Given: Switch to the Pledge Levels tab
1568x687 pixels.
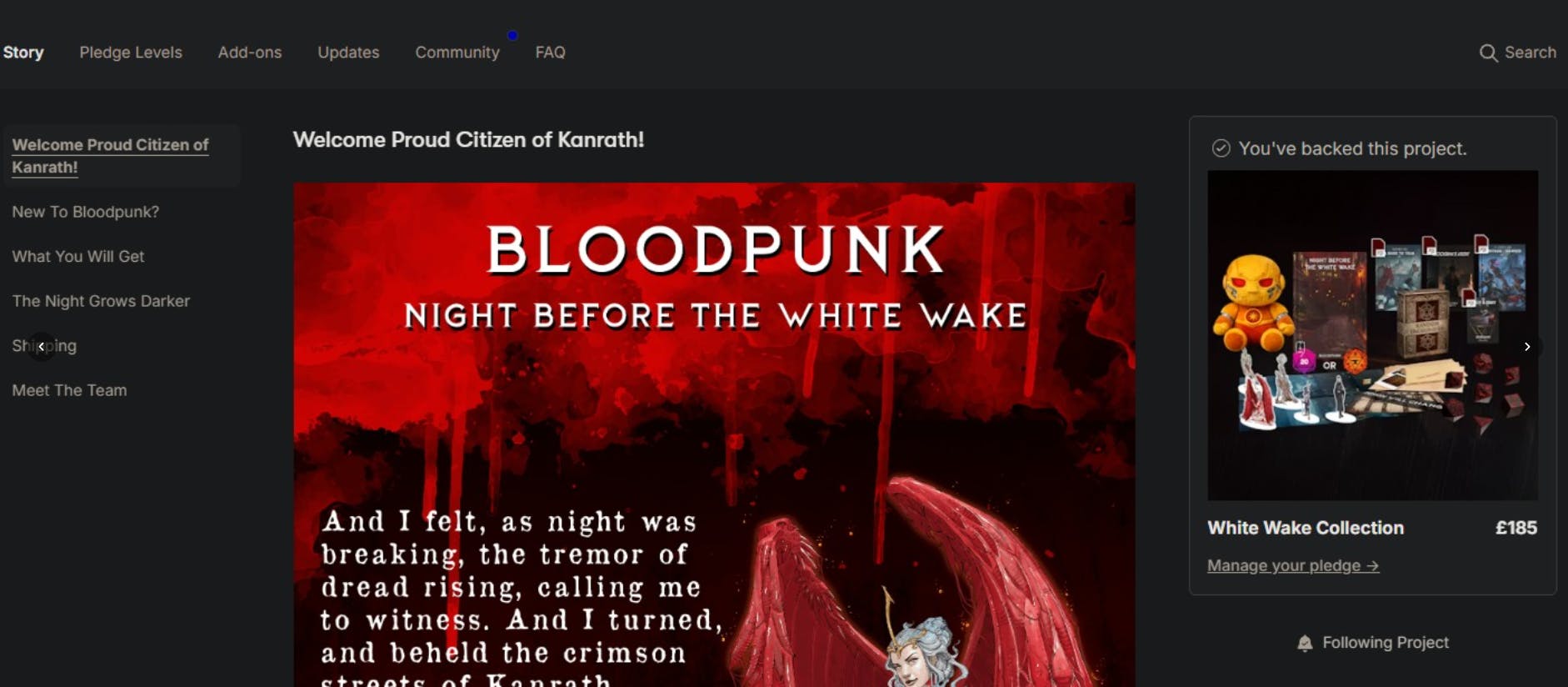Looking at the screenshot, I should pos(131,52).
